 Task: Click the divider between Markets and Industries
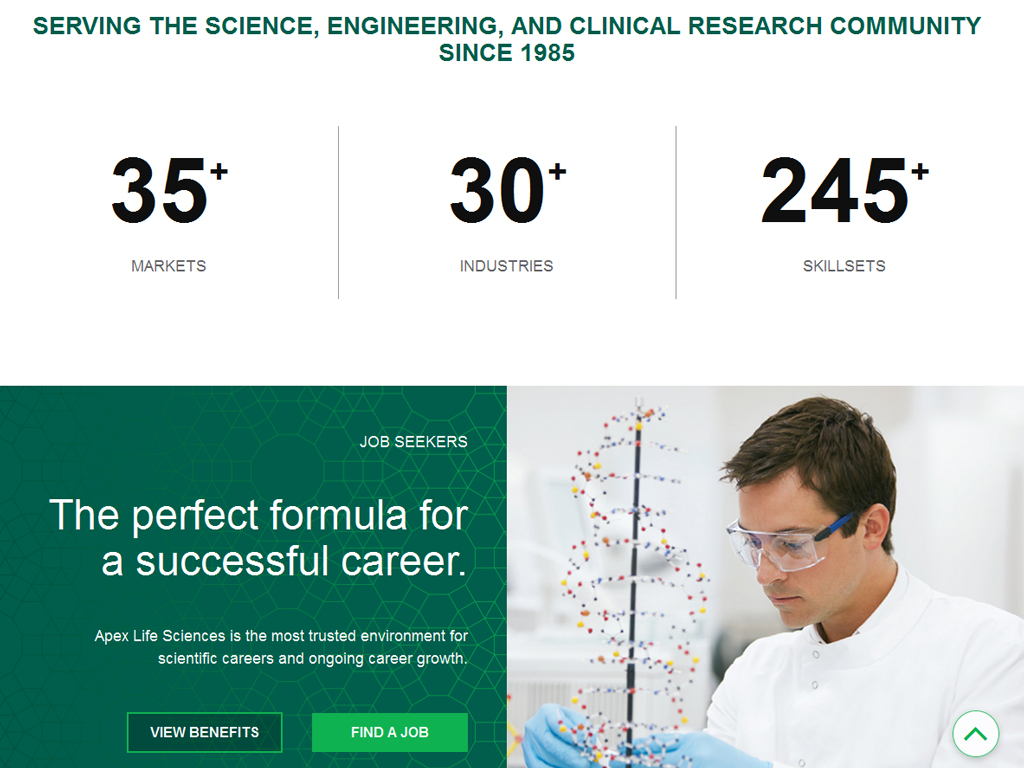click(340, 212)
